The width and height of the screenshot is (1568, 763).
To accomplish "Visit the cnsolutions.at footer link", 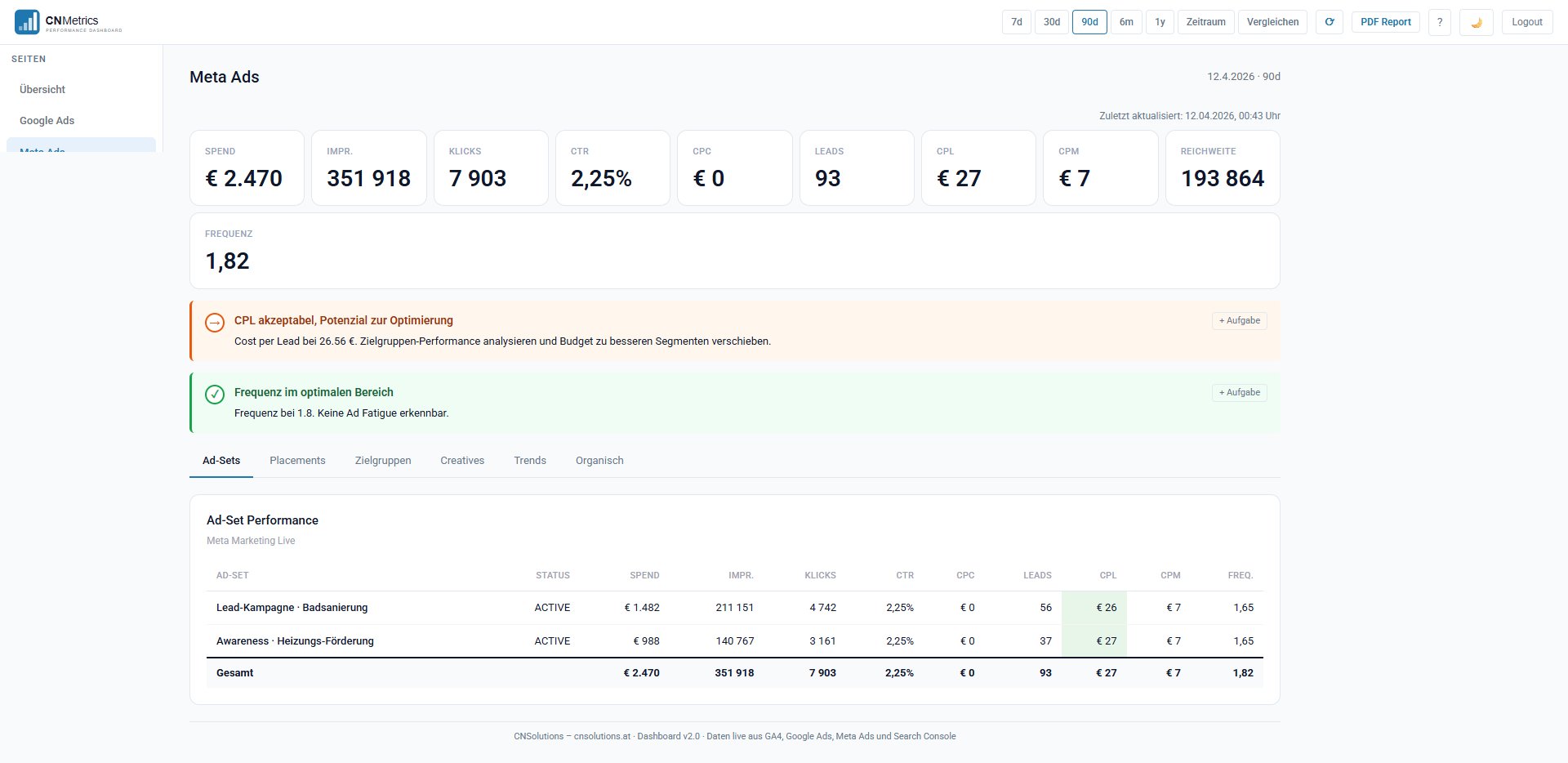I will coord(603,736).
